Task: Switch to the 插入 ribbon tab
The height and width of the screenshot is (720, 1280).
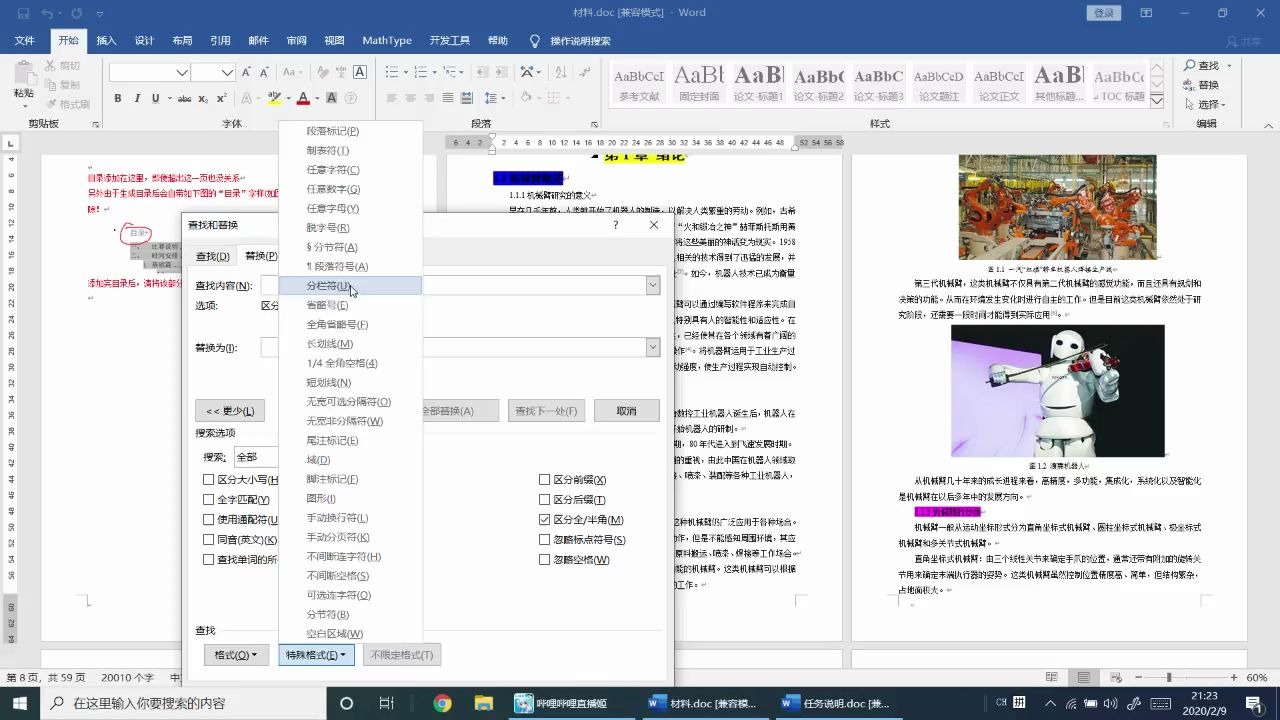Action: [106, 40]
